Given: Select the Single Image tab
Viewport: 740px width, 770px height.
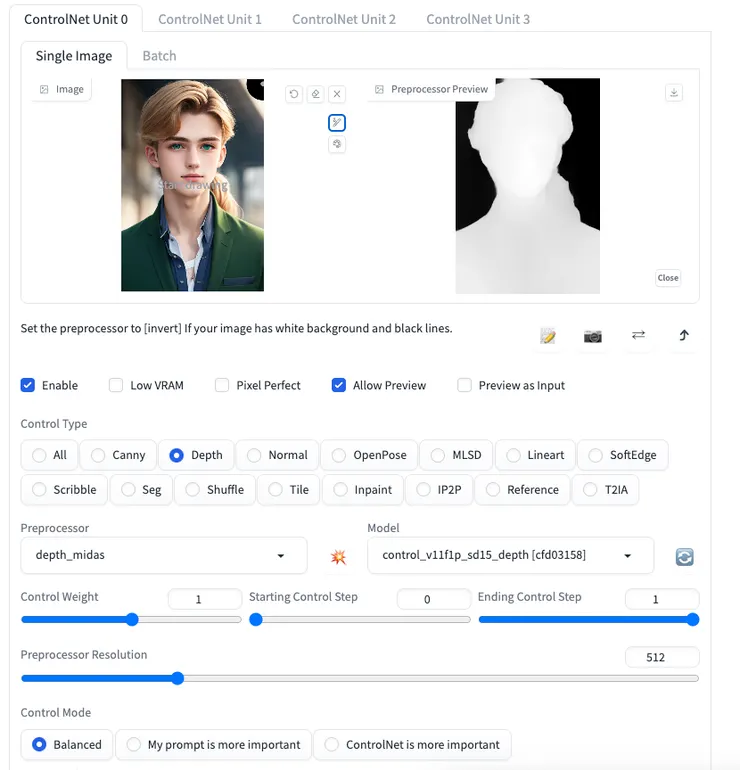Looking at the screenshot, I should (x=74, y=56).
